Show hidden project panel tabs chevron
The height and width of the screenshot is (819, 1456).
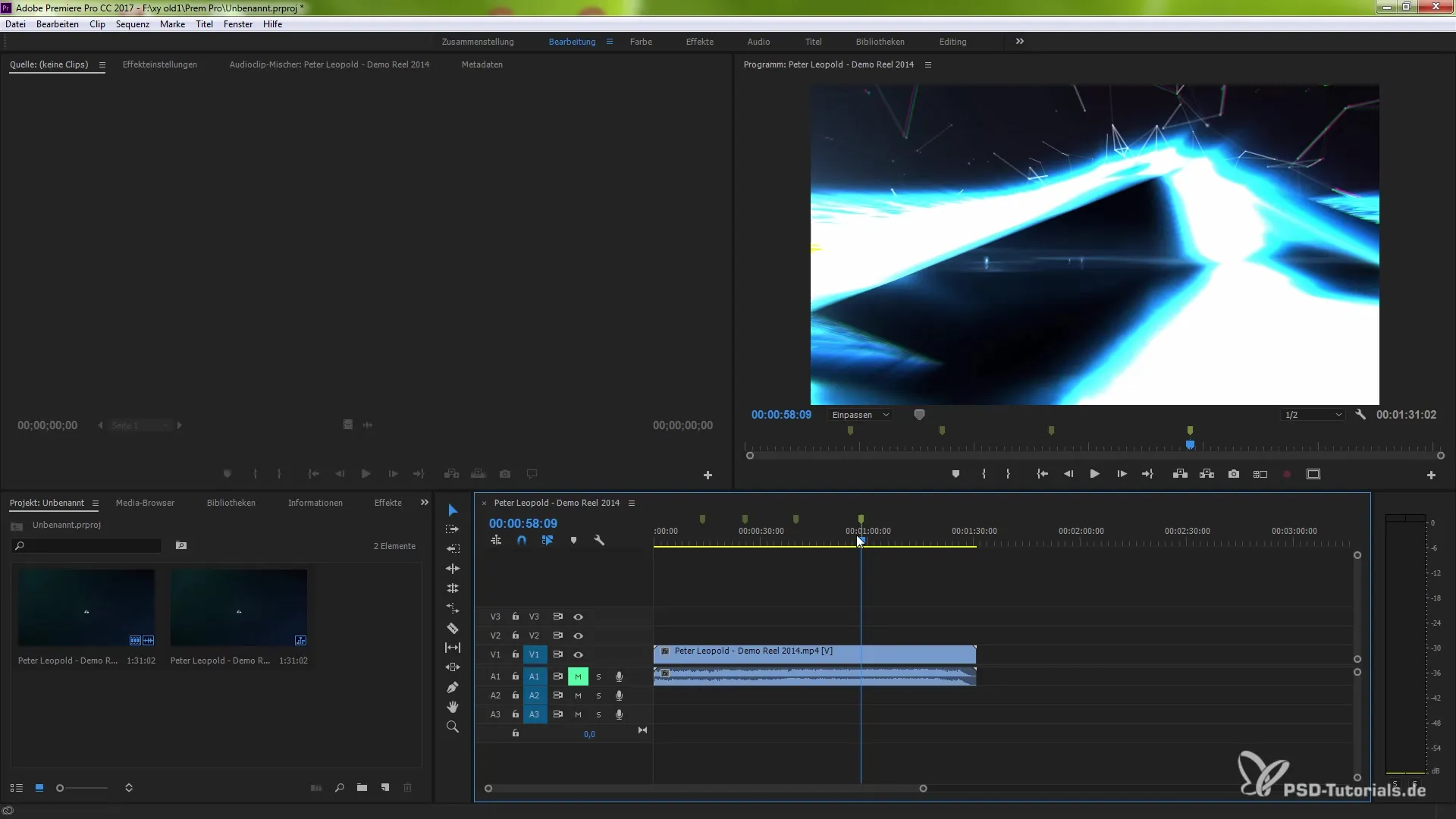pyautogui.click(x=425, y=502)
